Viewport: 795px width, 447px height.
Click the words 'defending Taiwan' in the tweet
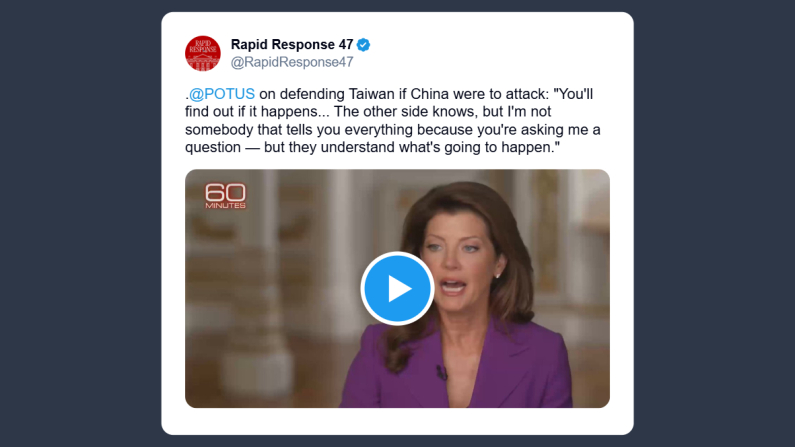[337, 94]
